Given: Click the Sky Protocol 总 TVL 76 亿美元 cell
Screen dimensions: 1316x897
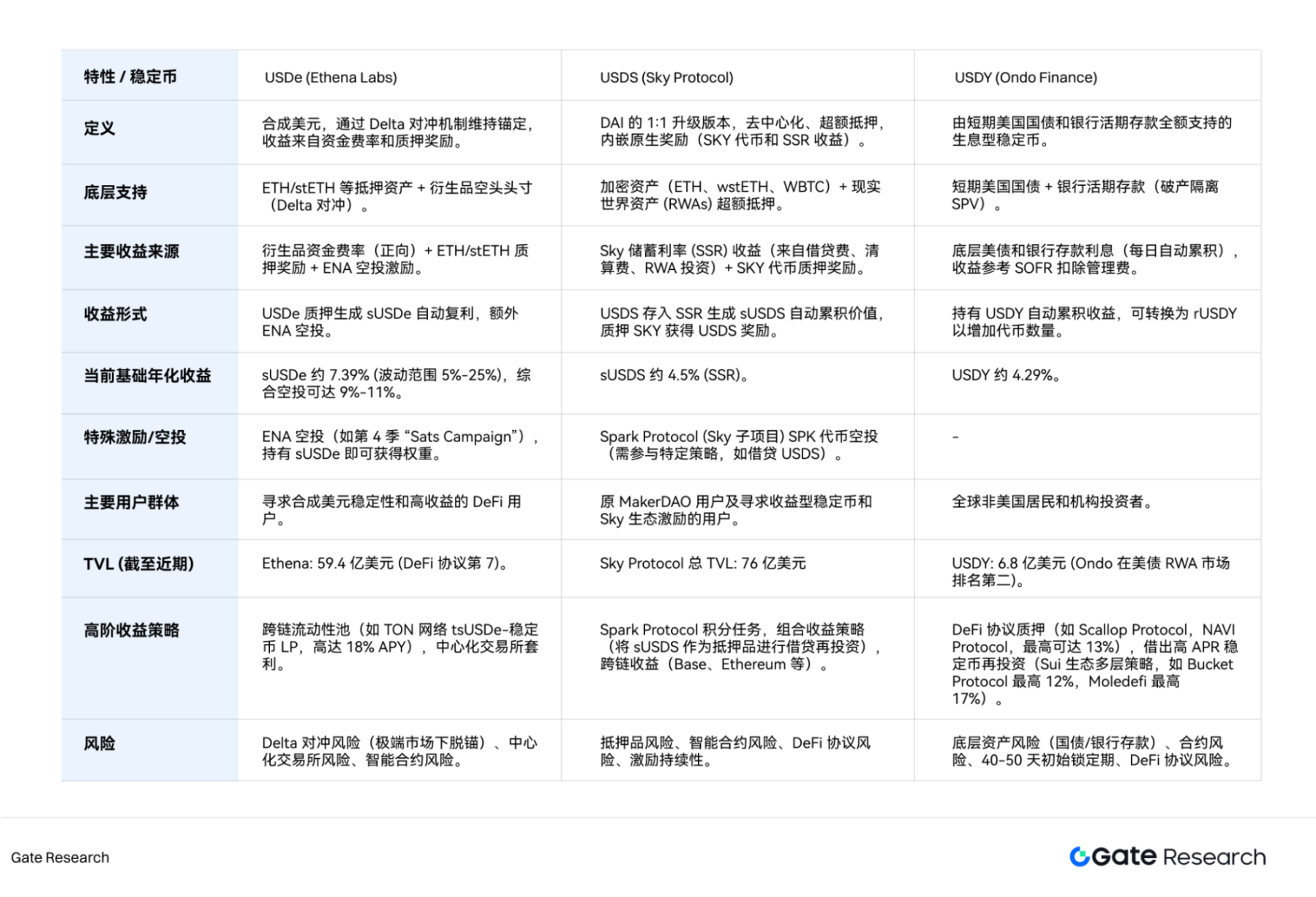Looking at the screenshot, I should pyautogui.click(x=702, y=563).
